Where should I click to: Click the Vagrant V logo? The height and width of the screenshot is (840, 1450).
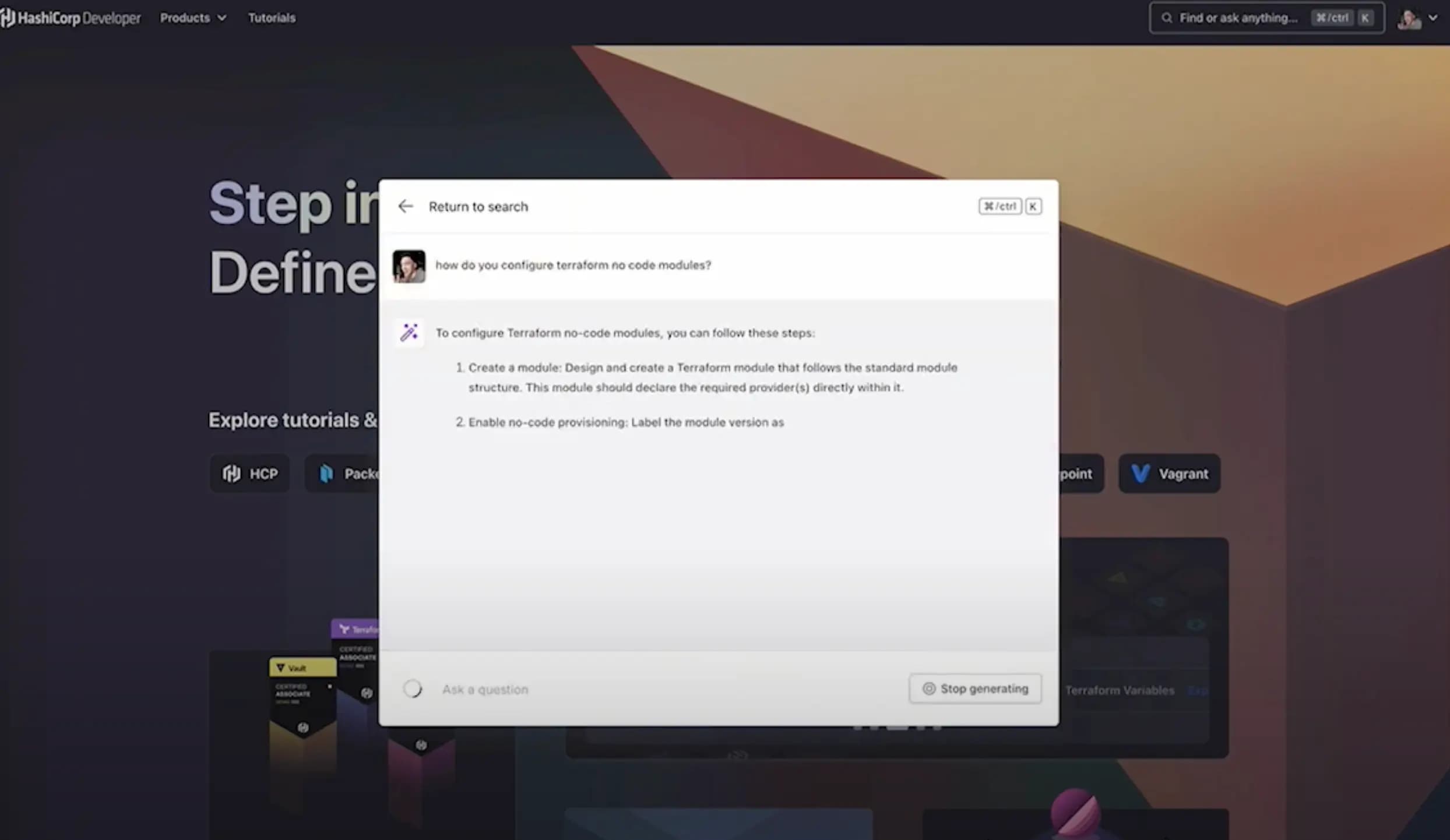[x=1140, y=474]
